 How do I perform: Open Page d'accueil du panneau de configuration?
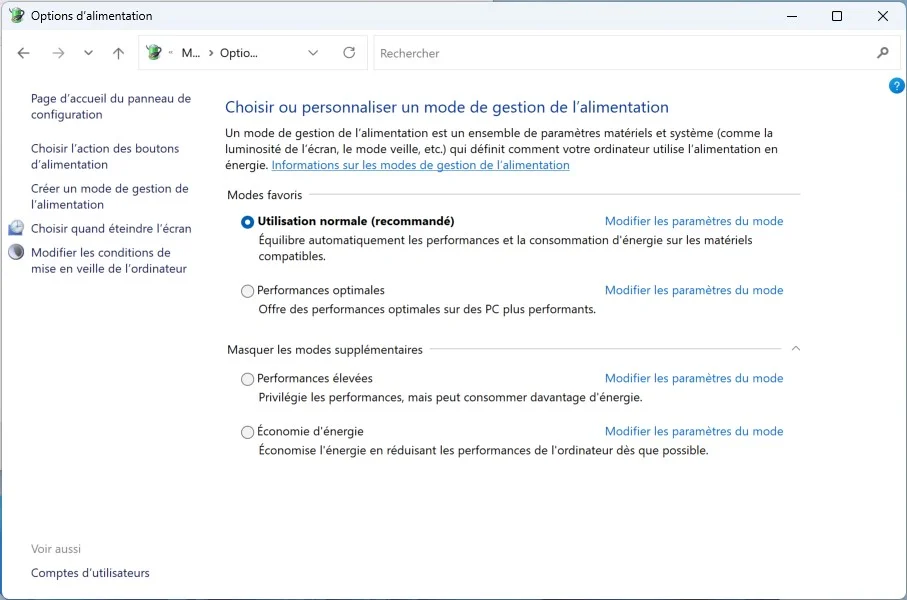click(x=111, y=106)
